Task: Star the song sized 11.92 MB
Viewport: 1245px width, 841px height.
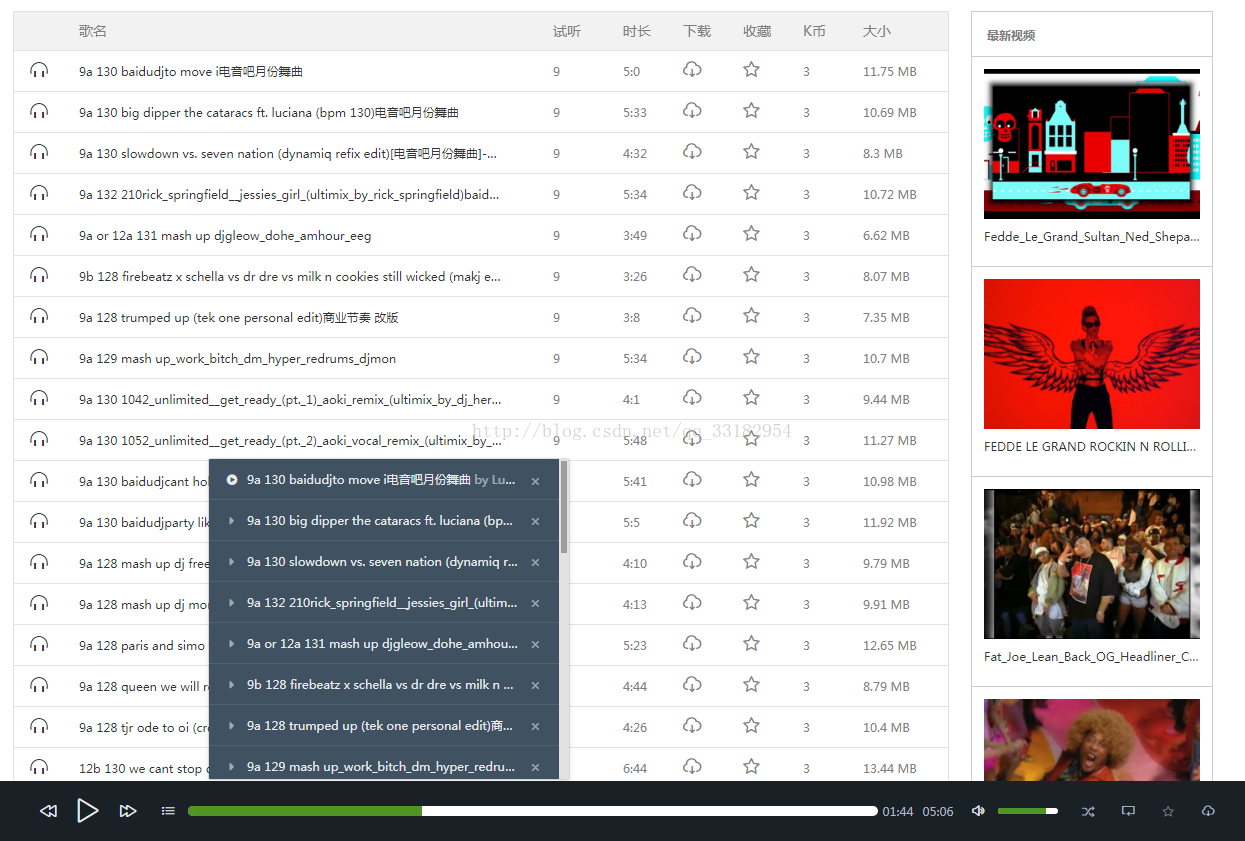Action: [x=751, y=521]
